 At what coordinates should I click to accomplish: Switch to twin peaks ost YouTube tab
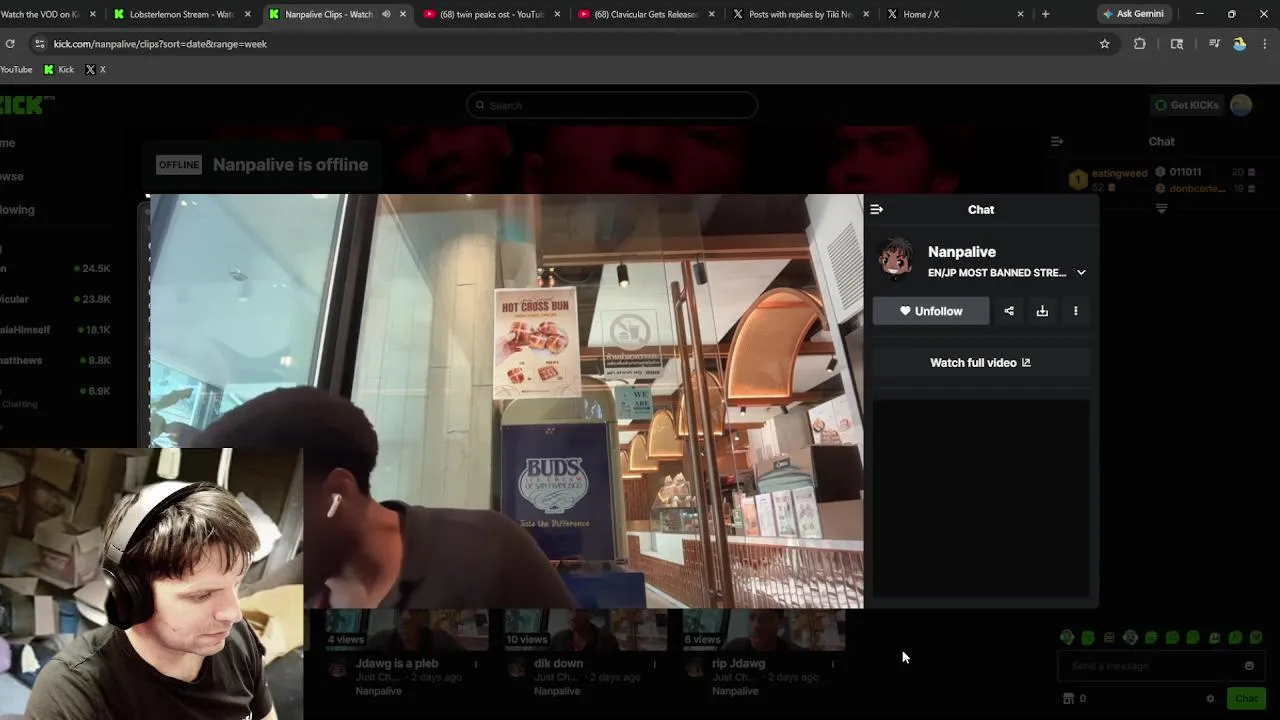(492, 14)
